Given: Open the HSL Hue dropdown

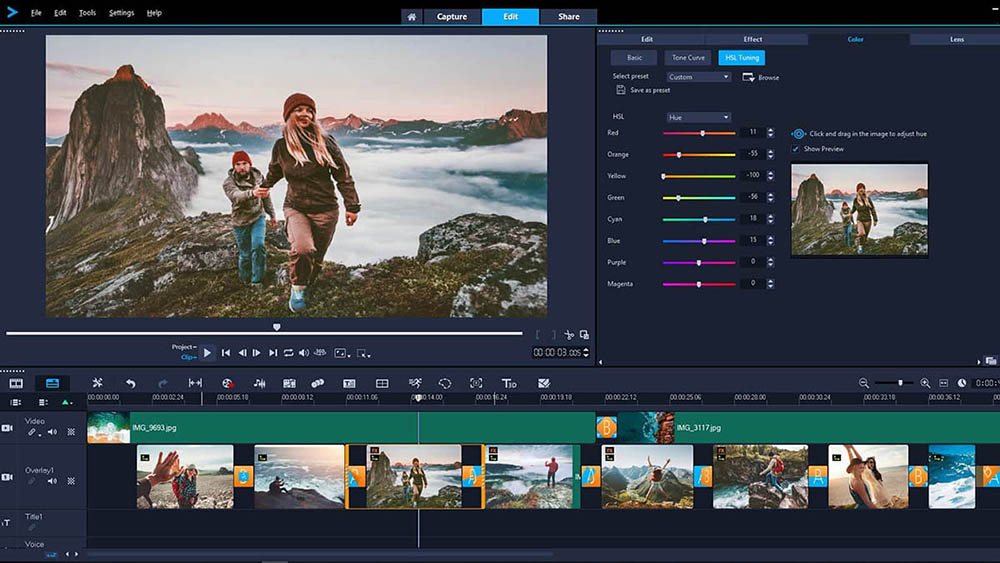Looking at the screenshot, I should [x=699, y=117].
